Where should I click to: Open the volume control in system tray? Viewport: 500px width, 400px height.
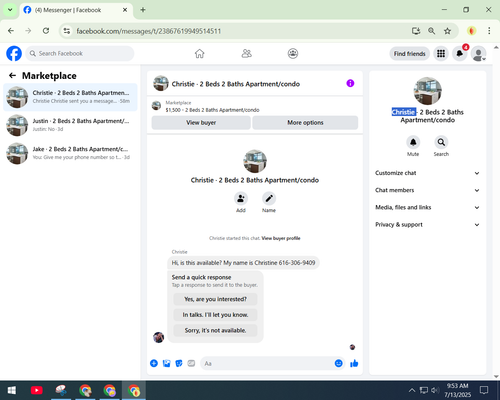(435, 390)
